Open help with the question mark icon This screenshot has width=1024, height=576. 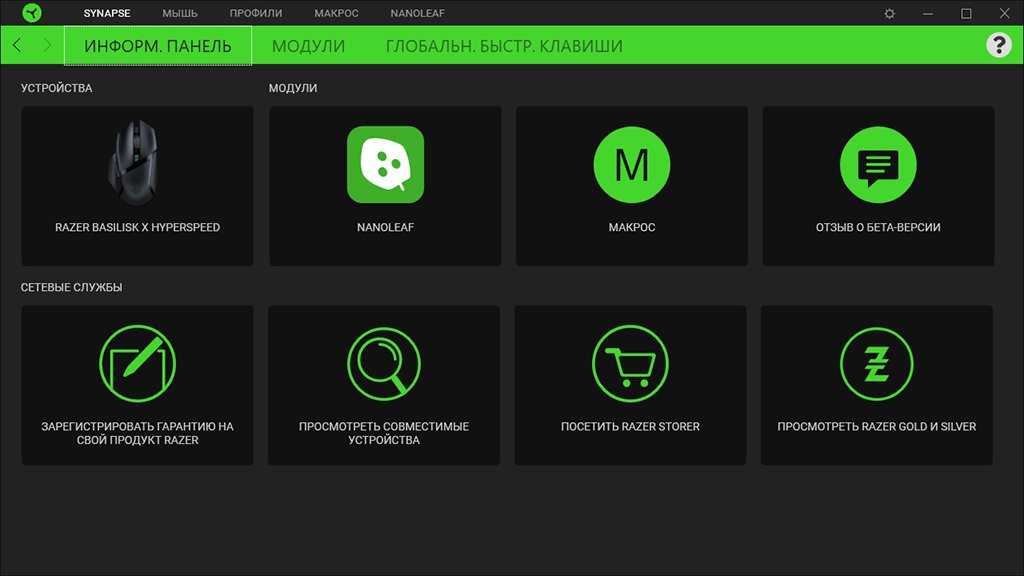998,45
